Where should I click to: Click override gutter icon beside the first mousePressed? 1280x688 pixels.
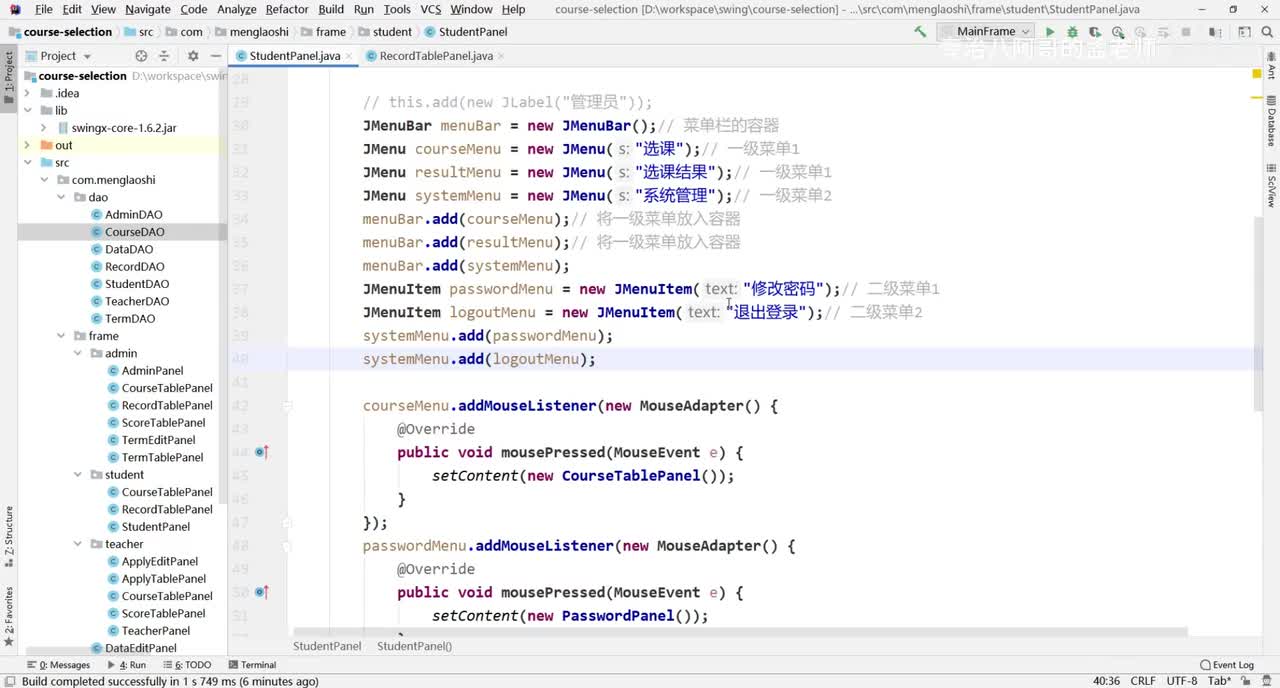point(261,452)
